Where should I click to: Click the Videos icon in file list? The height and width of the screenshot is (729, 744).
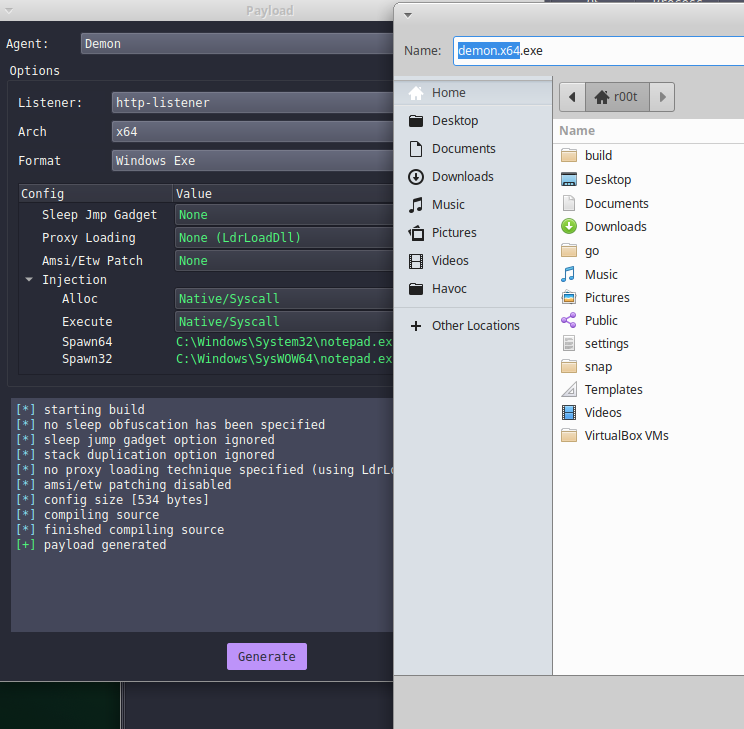(569, 412)
